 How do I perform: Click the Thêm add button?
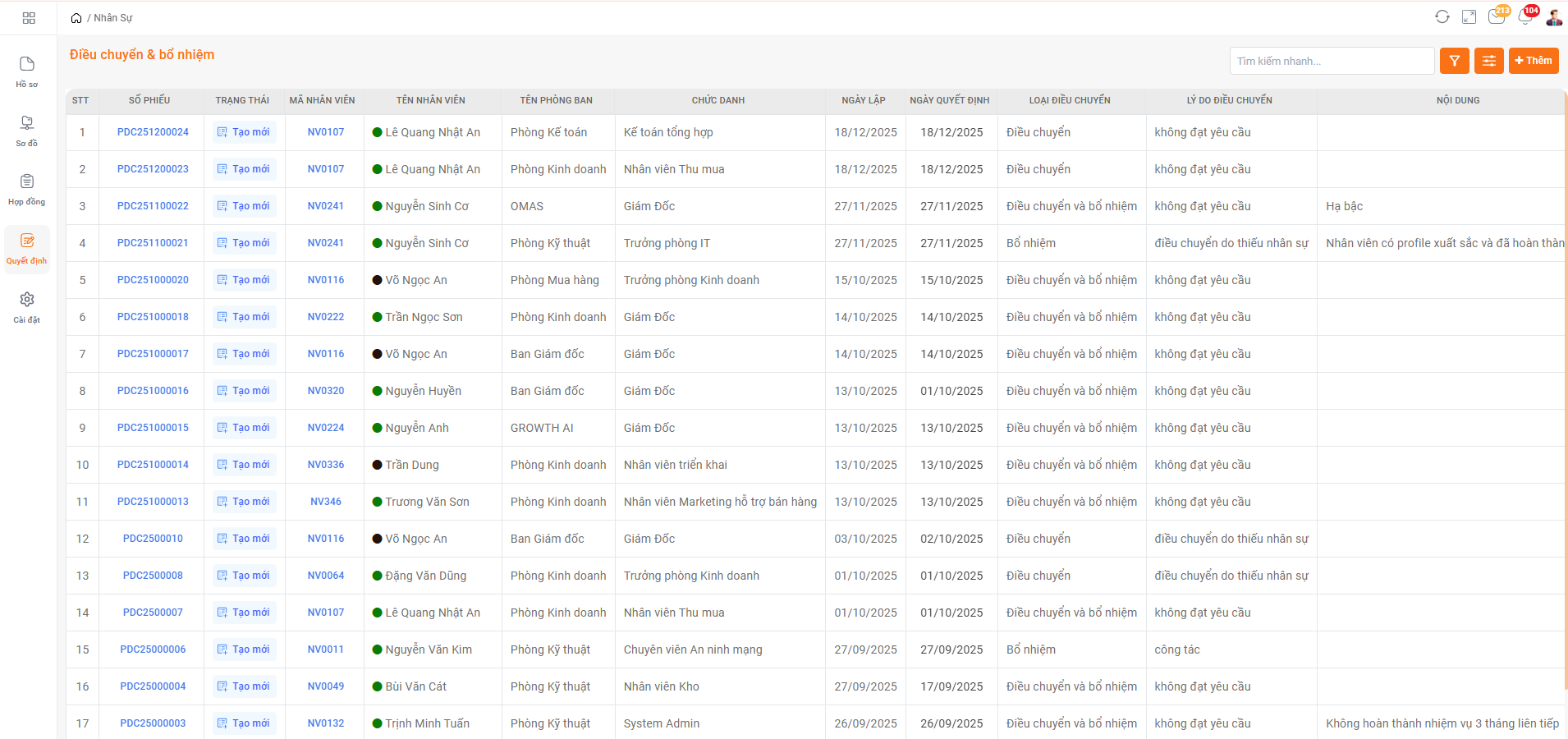[1533, 61]
